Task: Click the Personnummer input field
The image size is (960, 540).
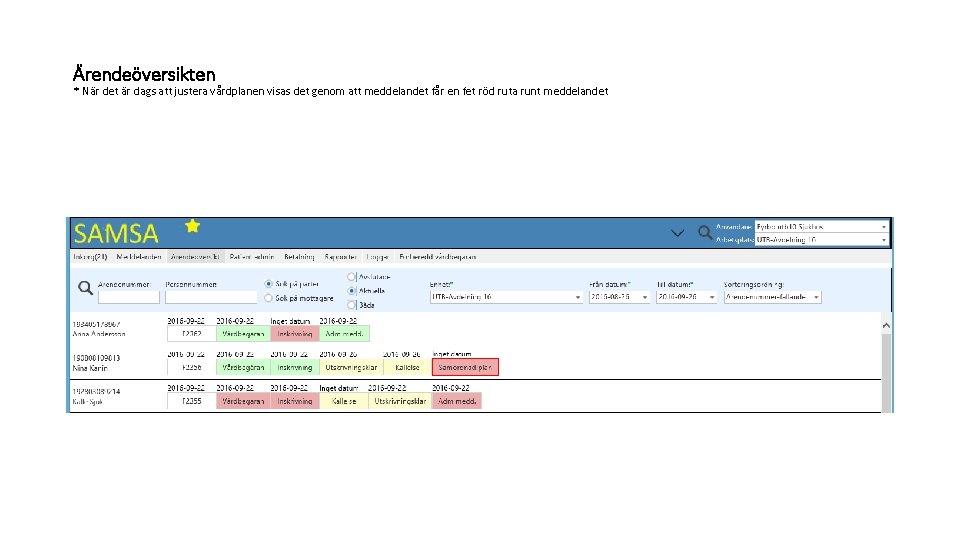Action: click(x=211, y=298)
